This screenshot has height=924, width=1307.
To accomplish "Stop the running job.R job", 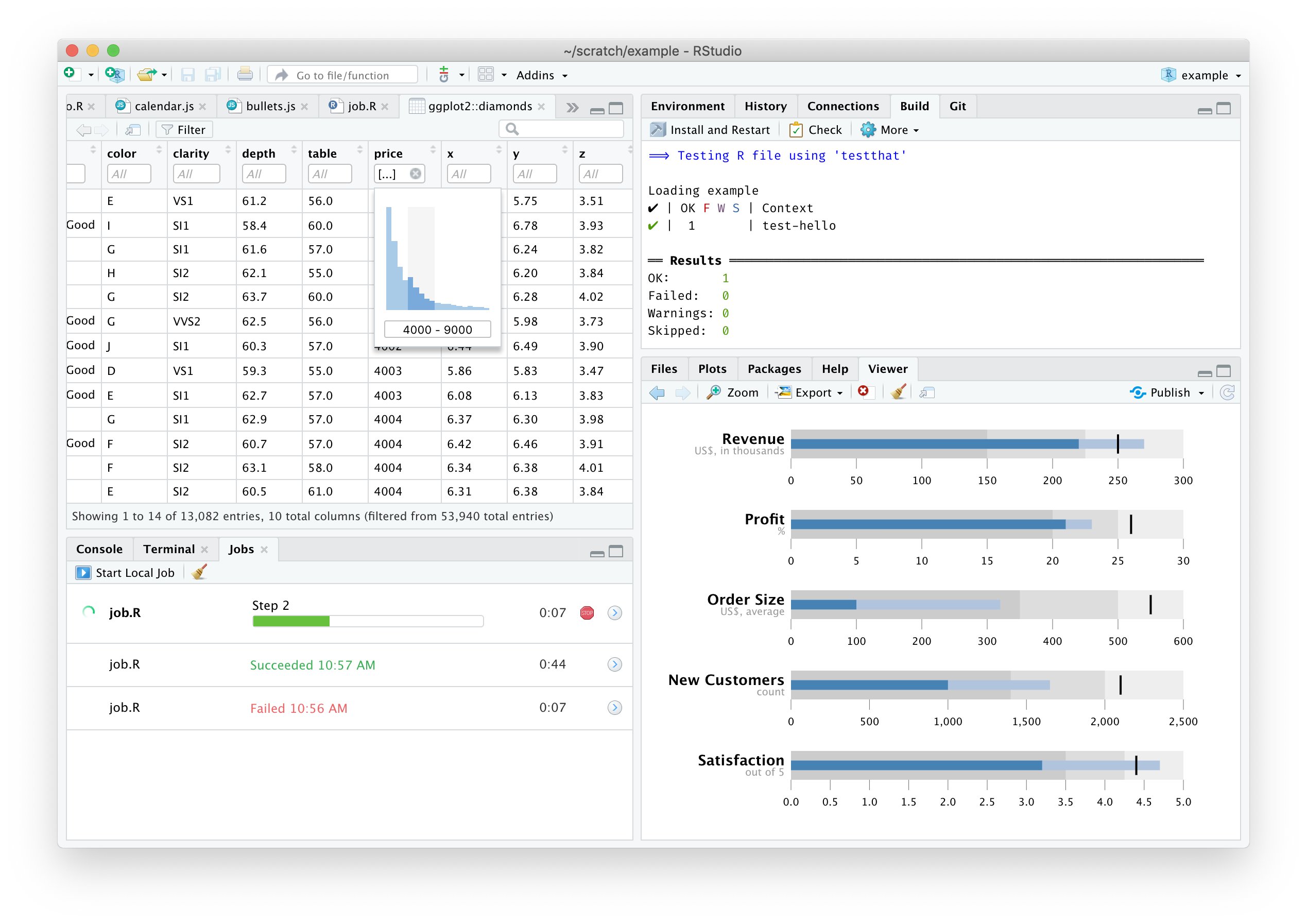I will (587, 612).
